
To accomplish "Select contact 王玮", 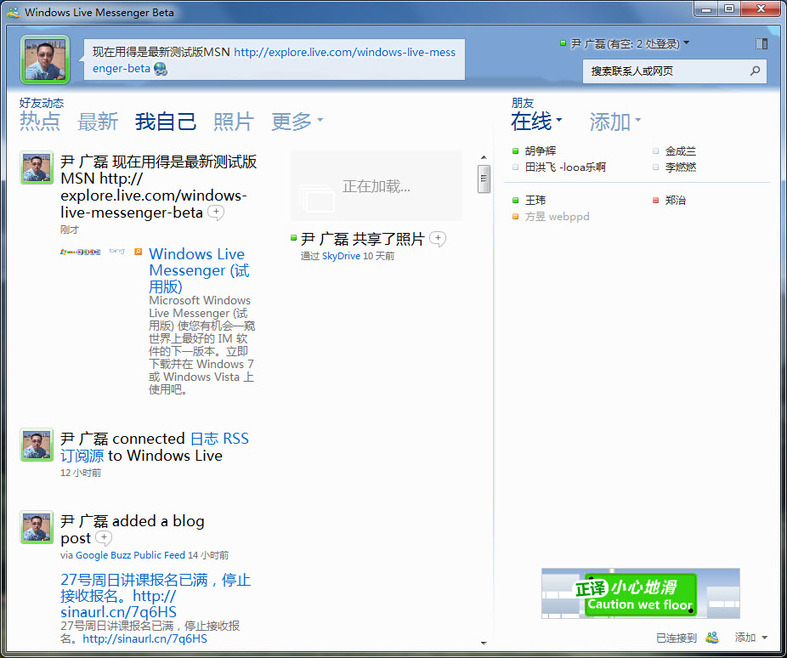I will pyautogui.click(x=529, y=200).
